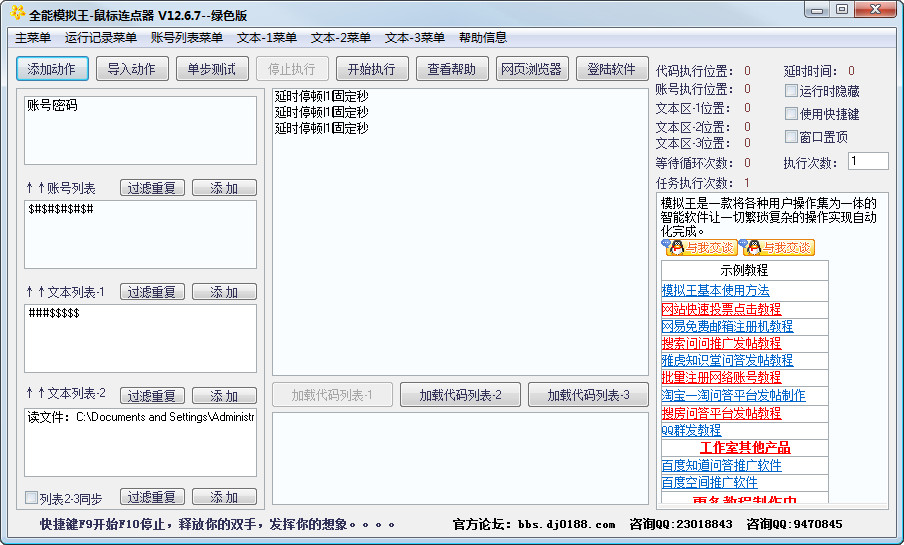Launch the 网页浏览器 button
Viewport: 904px width, 545px height.
tap(532, 69)
